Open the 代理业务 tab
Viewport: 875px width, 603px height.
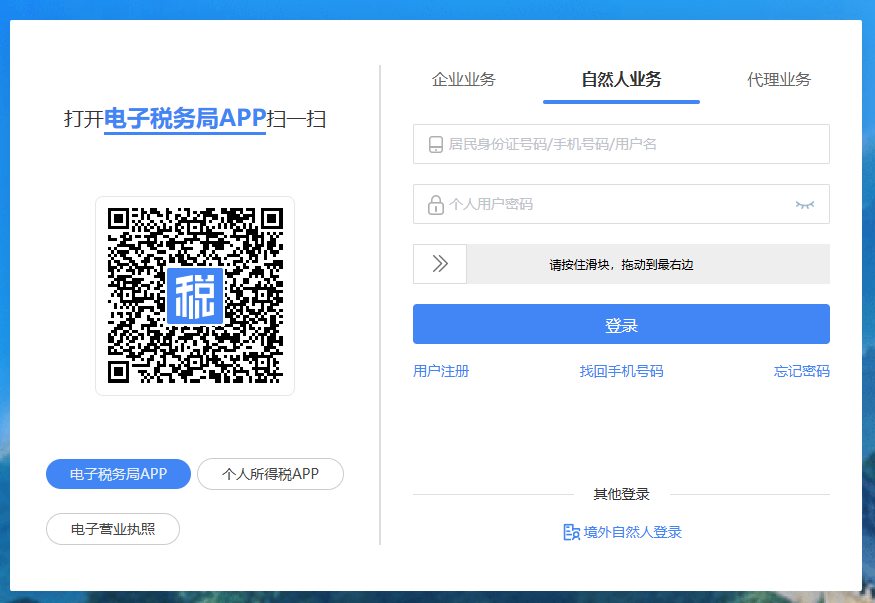coord(779,80)
